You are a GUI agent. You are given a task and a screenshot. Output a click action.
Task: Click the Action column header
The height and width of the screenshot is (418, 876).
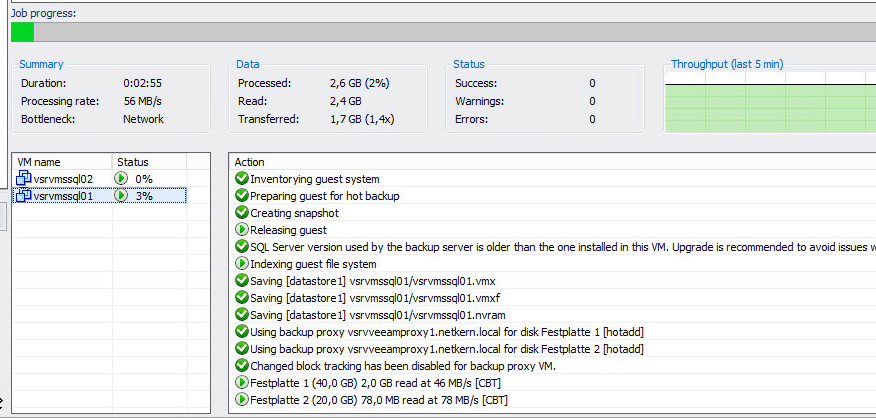[553, 162]
